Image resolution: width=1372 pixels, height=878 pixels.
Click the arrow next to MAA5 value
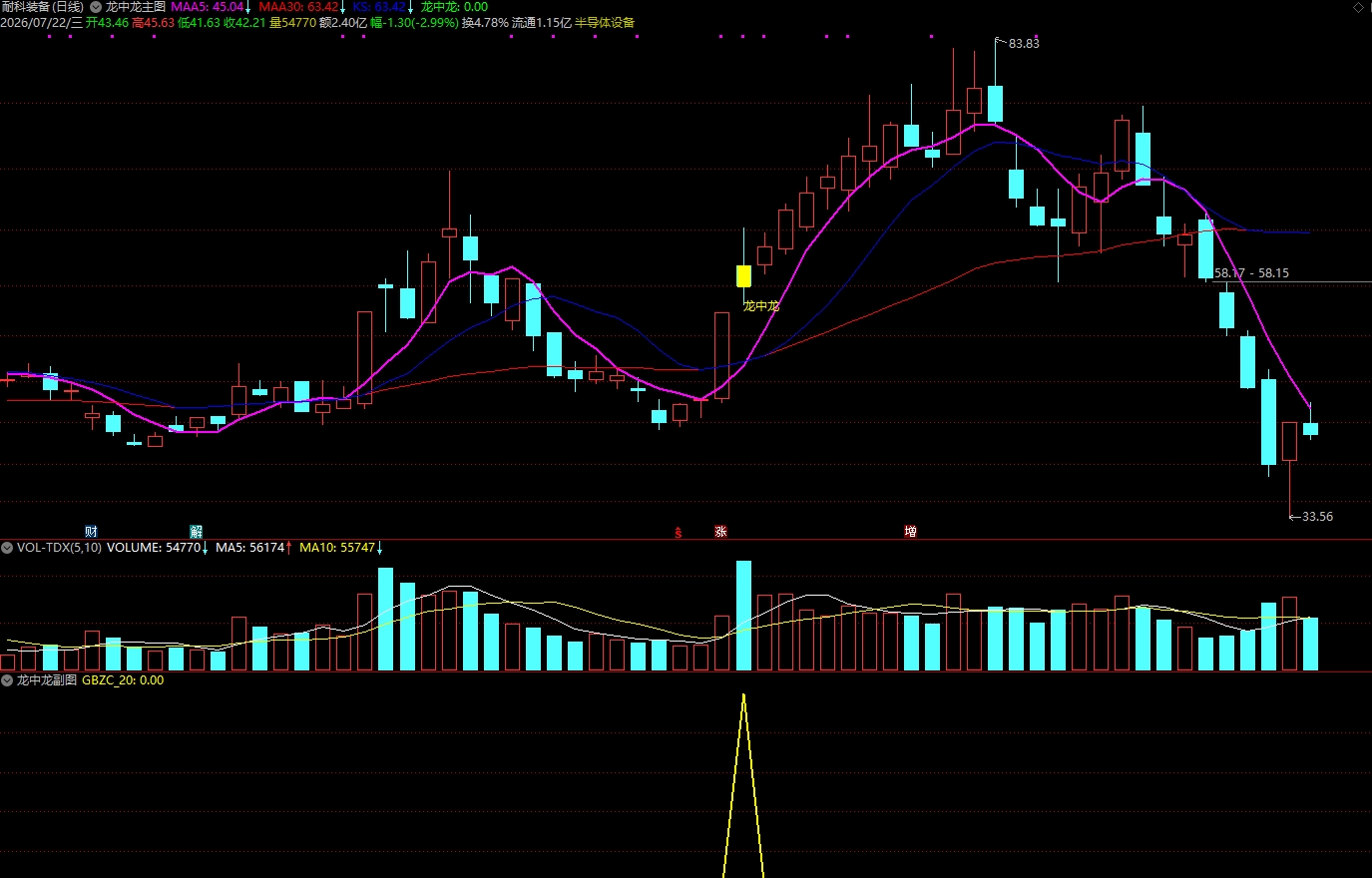(248, 7)
